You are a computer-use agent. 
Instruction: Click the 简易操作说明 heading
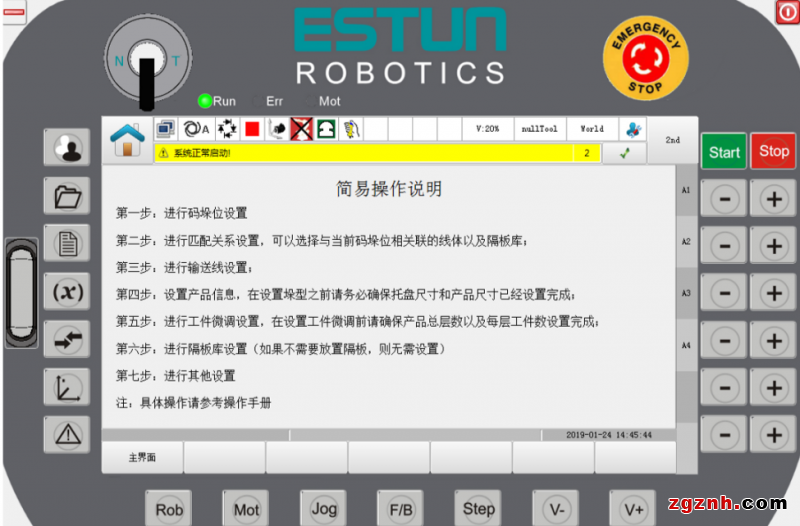tap(389, 189)
